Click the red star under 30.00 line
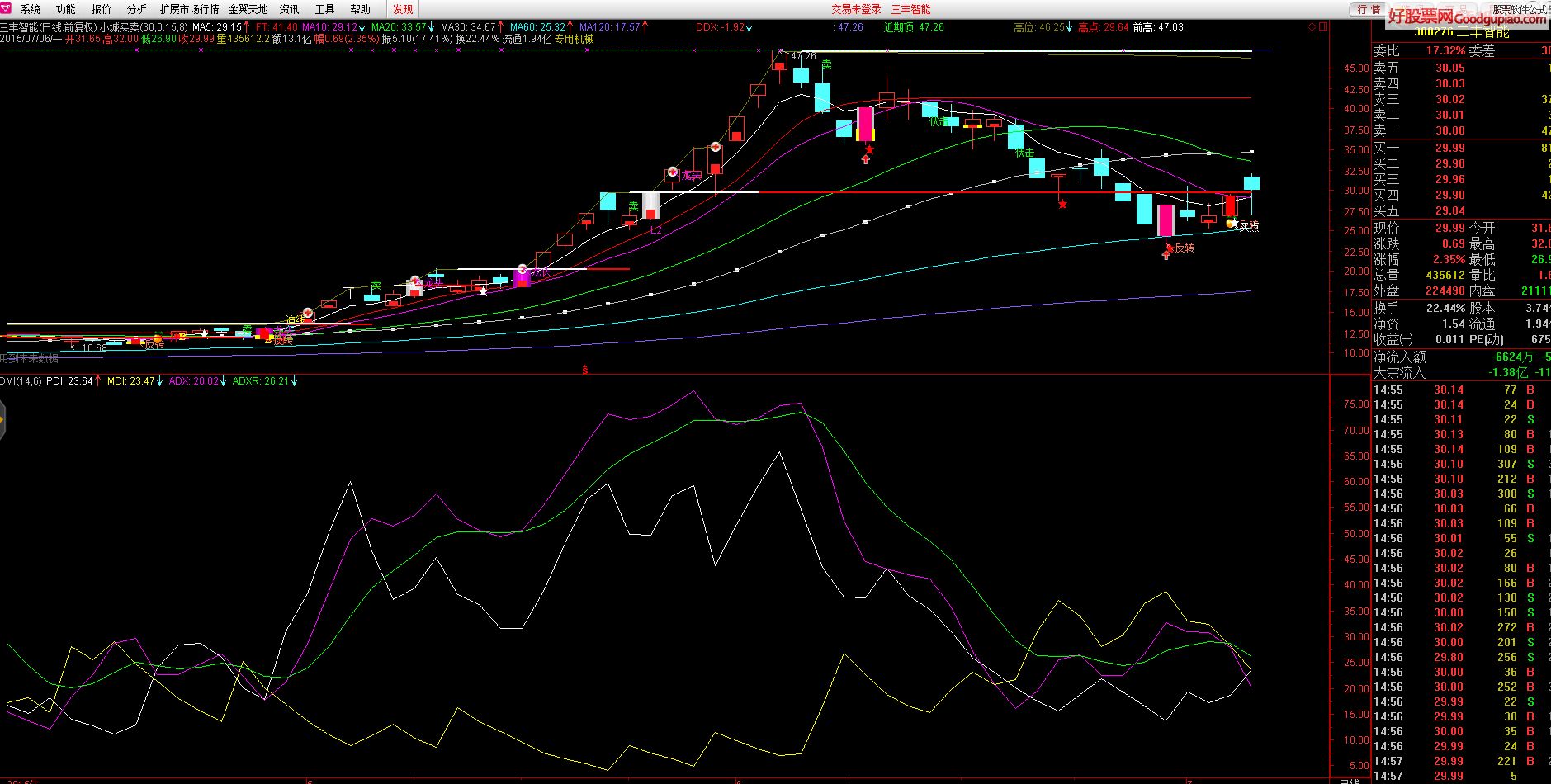 [1062, 204]
